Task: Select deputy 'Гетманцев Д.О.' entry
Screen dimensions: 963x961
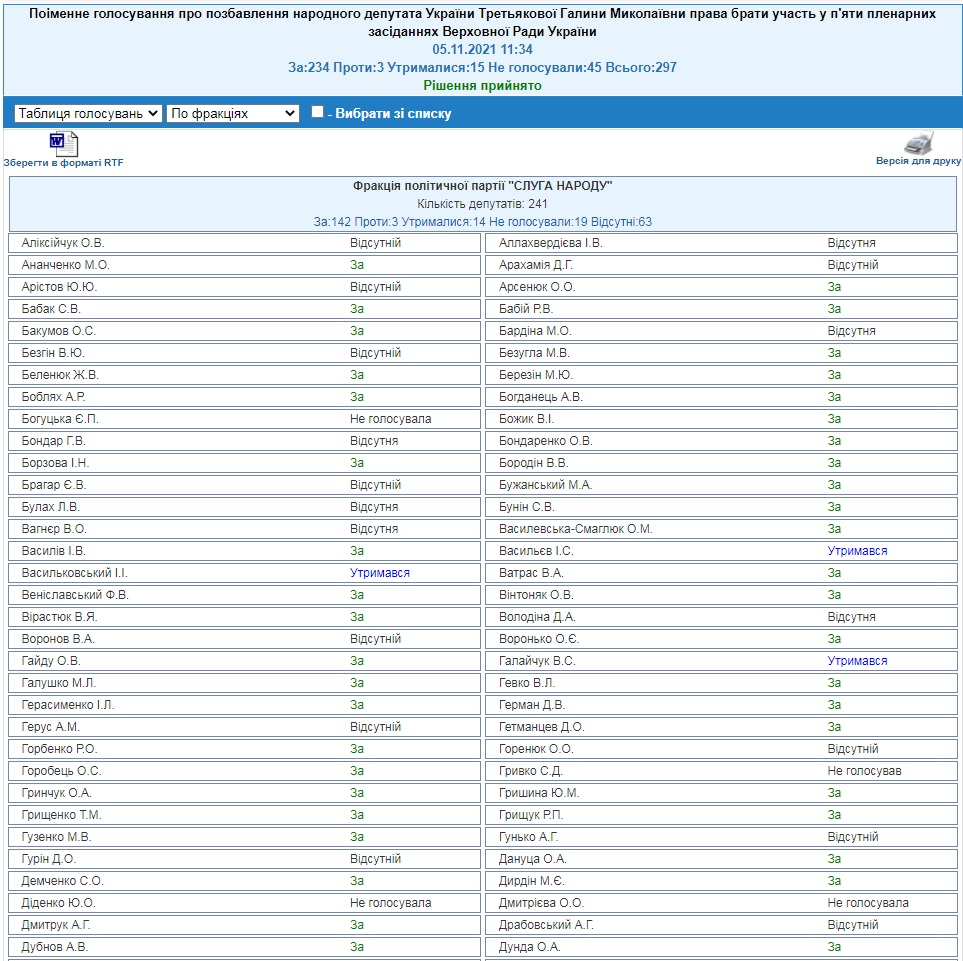Action: click(541, 727)
